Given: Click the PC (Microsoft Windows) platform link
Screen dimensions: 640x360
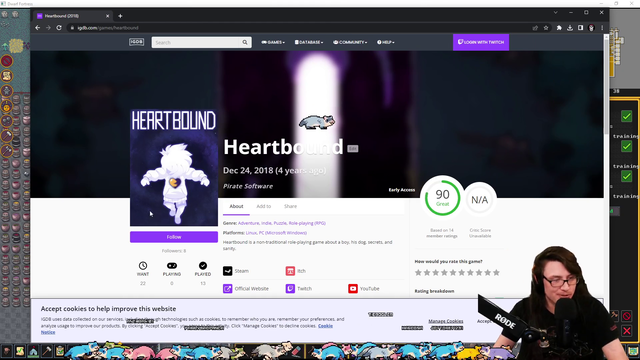Looking at the screenshot, I should pyautogui.click(x=282, y=233).
